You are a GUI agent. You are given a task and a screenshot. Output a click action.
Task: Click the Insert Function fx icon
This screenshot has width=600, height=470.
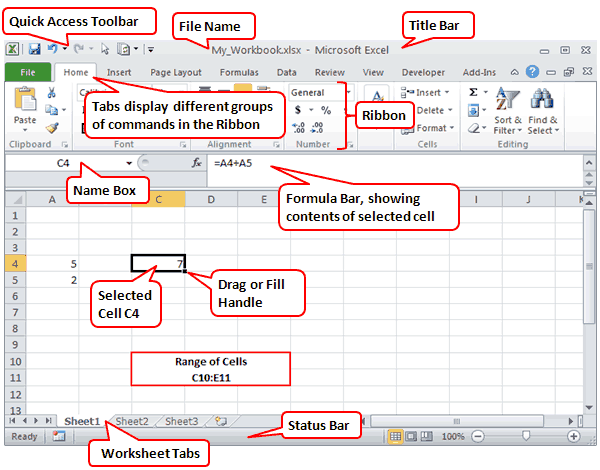pyautogui.click(x=196, y=163)
